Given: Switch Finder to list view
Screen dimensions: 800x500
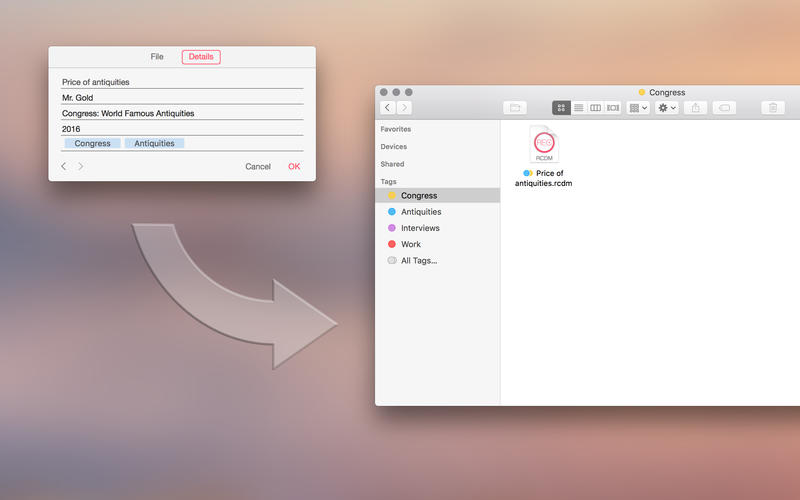Looking at the screenshot, I should click(579, 108).
